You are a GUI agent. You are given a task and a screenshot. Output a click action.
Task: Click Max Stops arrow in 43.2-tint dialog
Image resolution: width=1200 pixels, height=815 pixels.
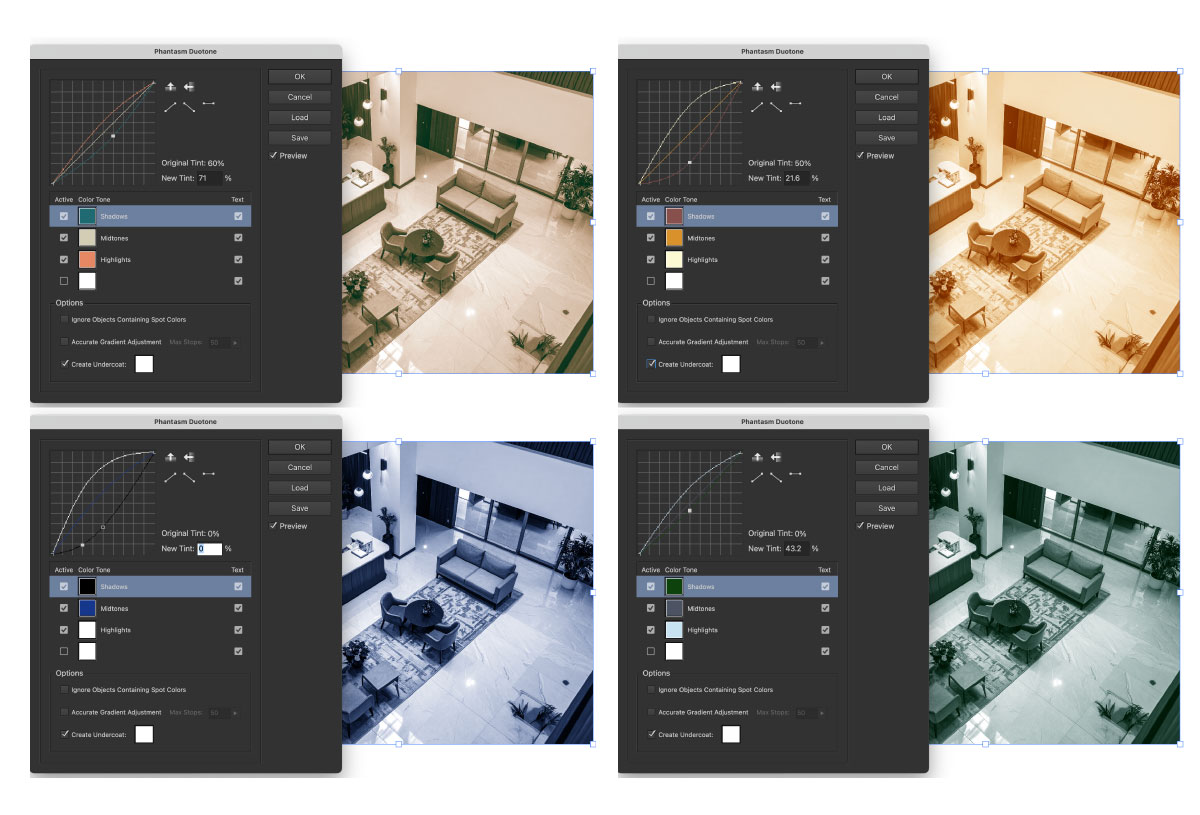pos(822,712)
